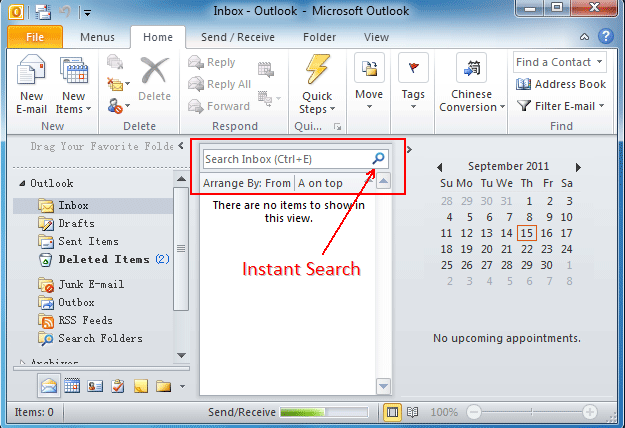Switch to Calendar view icon

point(72,386)
